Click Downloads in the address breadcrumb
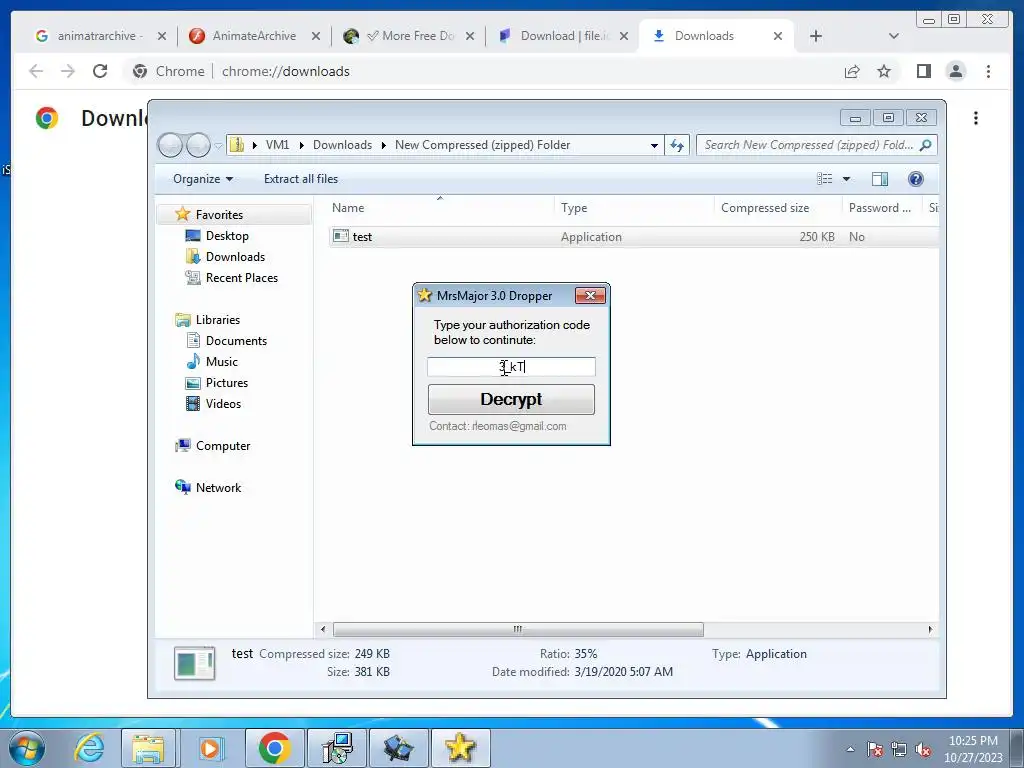 click(x=342, y=145)
